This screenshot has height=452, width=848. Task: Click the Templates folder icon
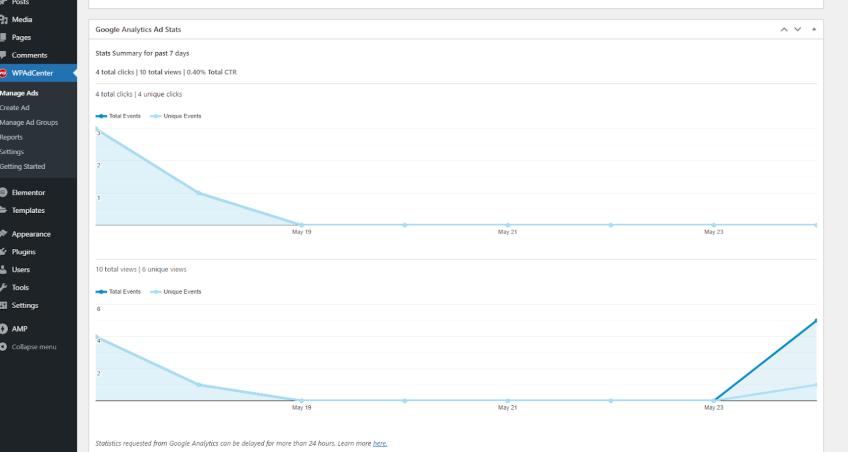point(3,210)
